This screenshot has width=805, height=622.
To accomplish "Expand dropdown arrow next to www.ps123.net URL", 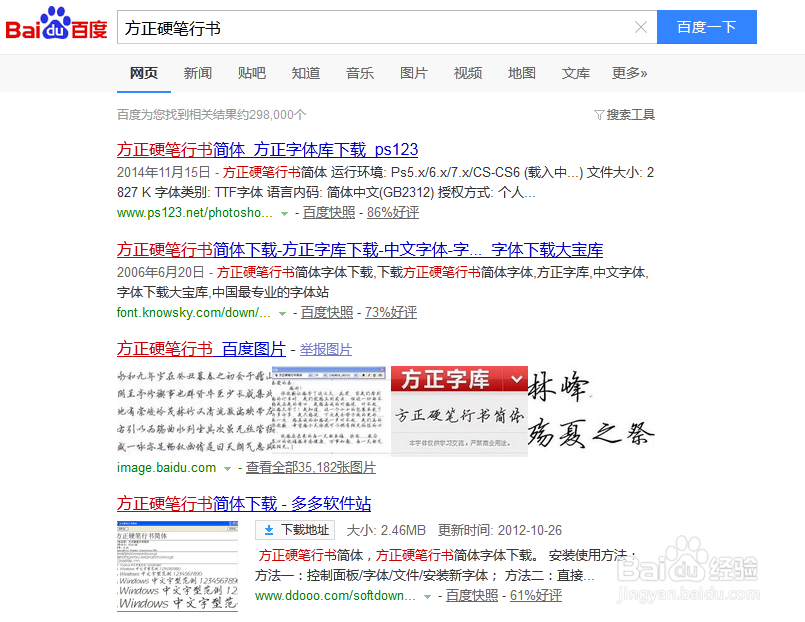I will tap(284, 213).
